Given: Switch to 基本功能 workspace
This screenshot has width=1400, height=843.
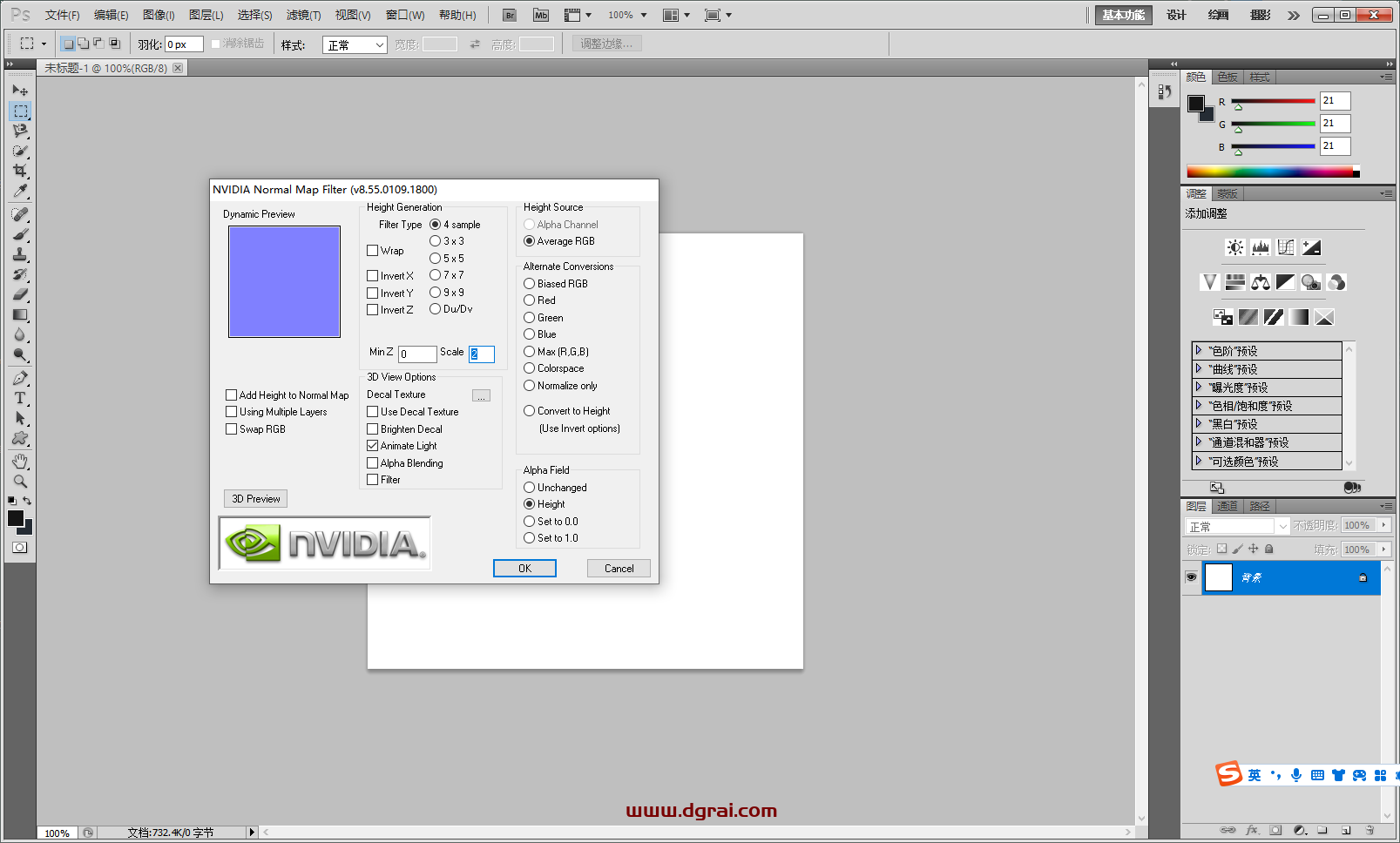Looking at the screenshot, I should 1123,15.
